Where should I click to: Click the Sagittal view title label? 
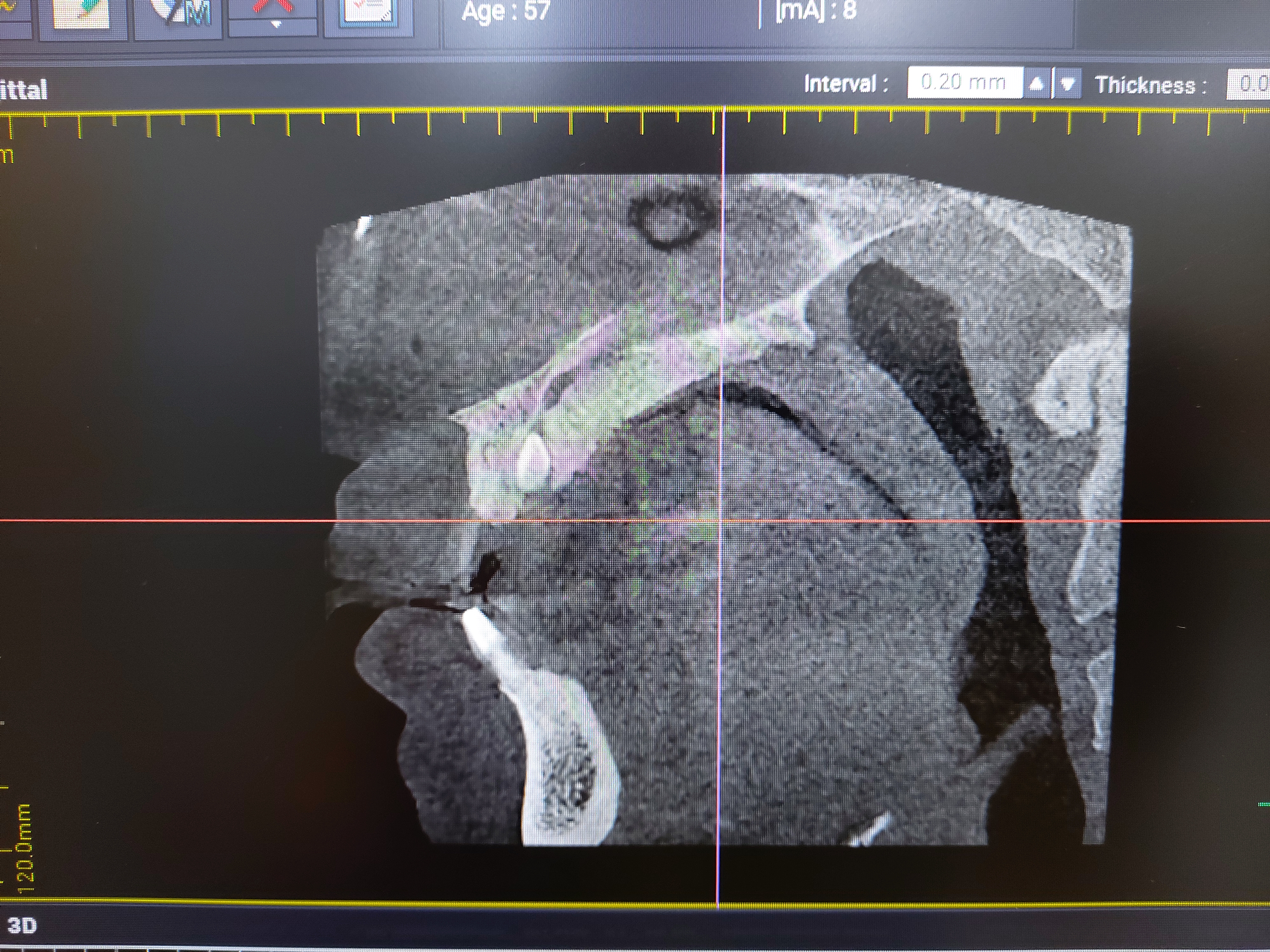point(23,90)
